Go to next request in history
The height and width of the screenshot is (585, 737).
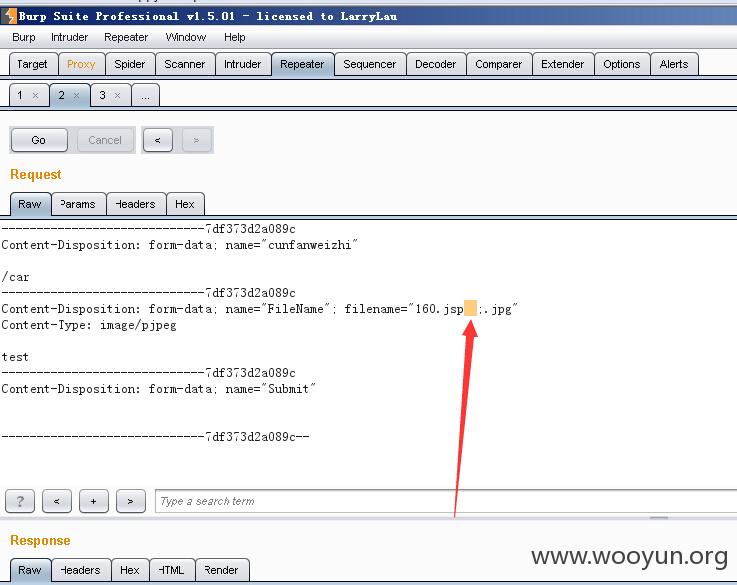pyautogui.click(x=196, y=140)
